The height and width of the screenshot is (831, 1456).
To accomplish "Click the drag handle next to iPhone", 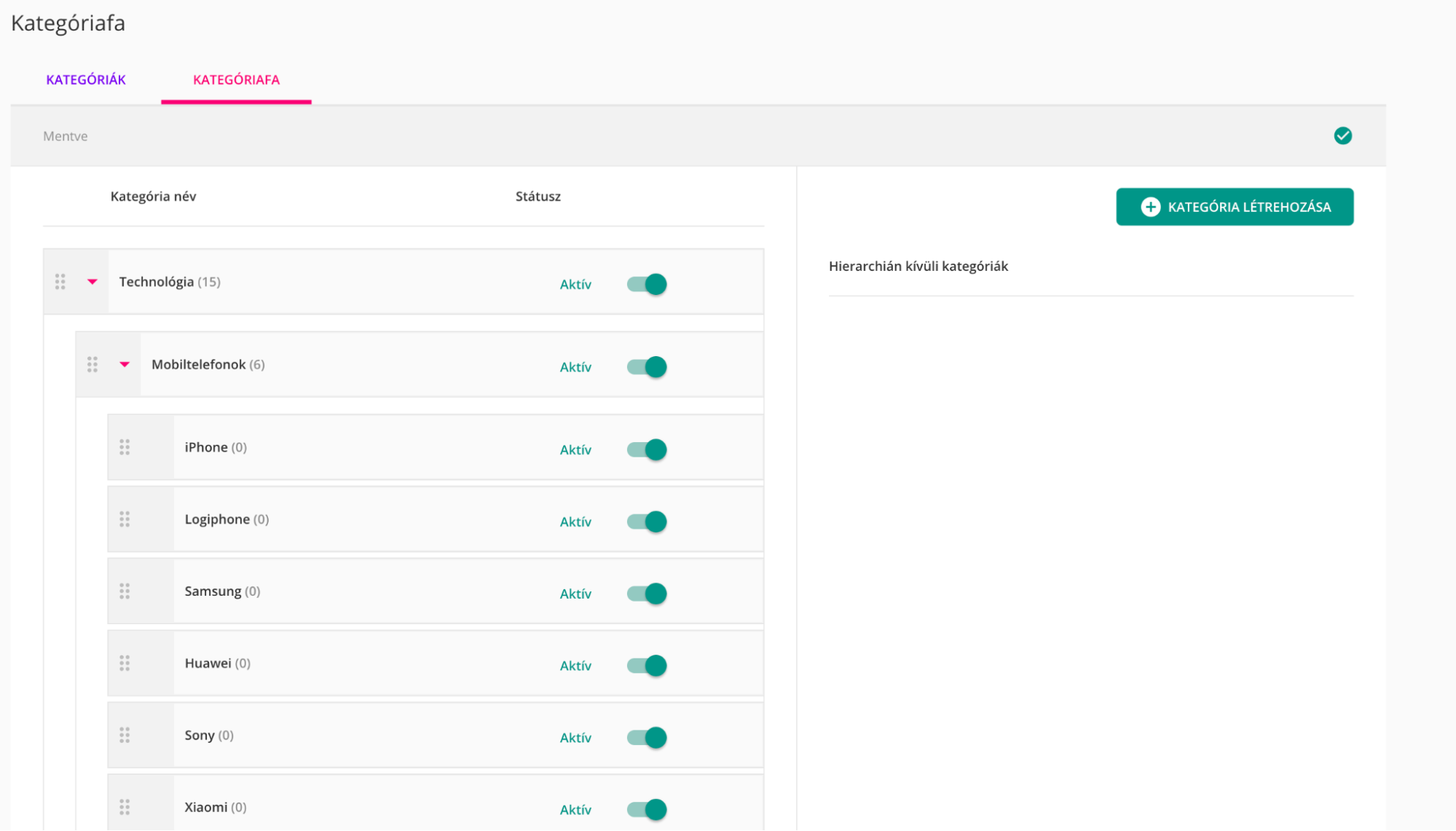I will (x=125, y=447).
